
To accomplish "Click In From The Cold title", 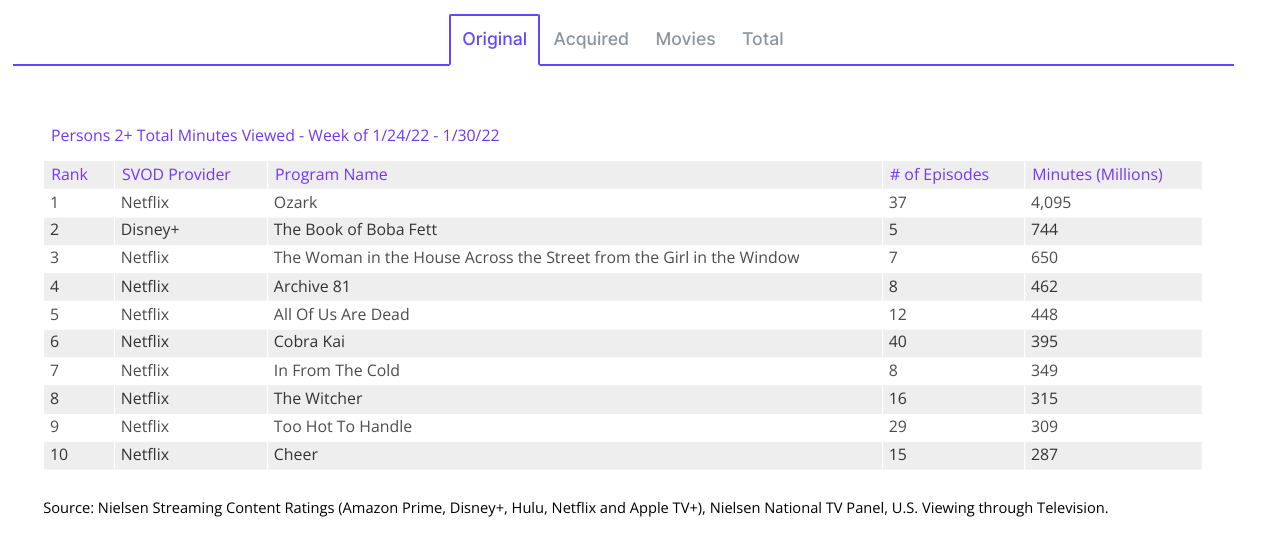I will pos(336,370).
